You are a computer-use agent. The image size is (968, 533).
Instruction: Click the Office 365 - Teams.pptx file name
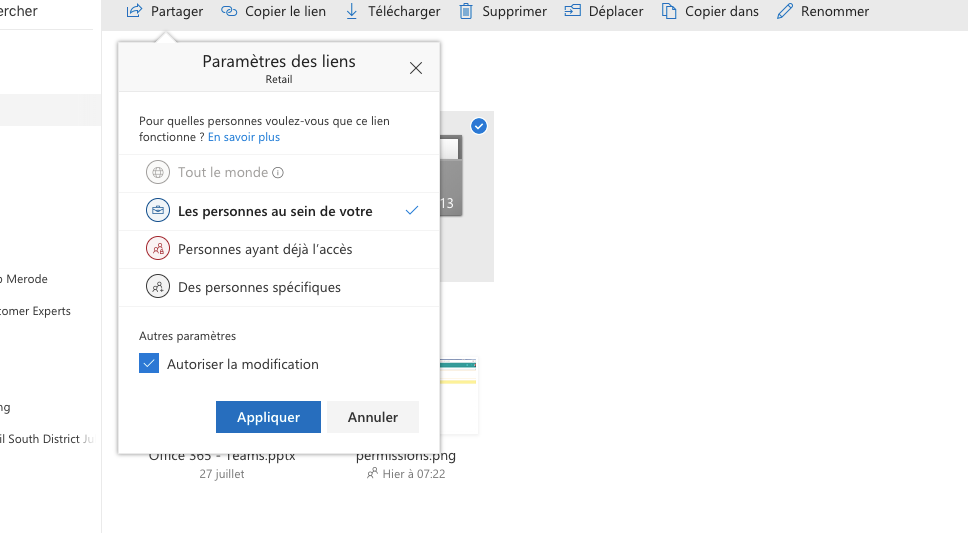tap(222, 458)
